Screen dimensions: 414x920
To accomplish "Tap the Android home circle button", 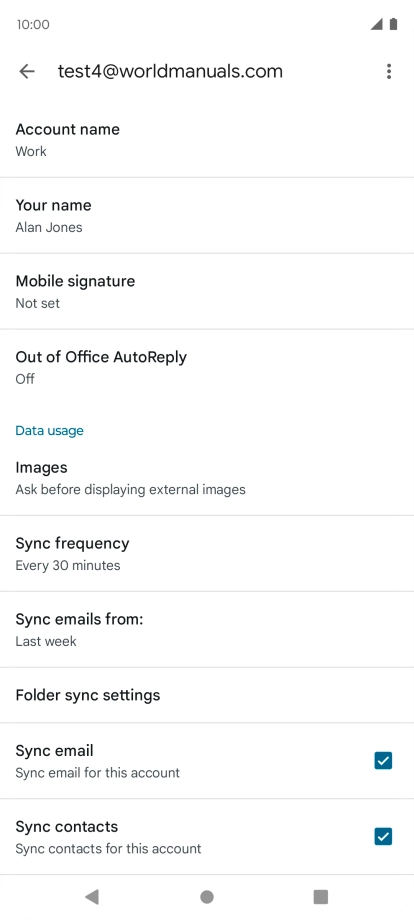I will coord(206,897).
